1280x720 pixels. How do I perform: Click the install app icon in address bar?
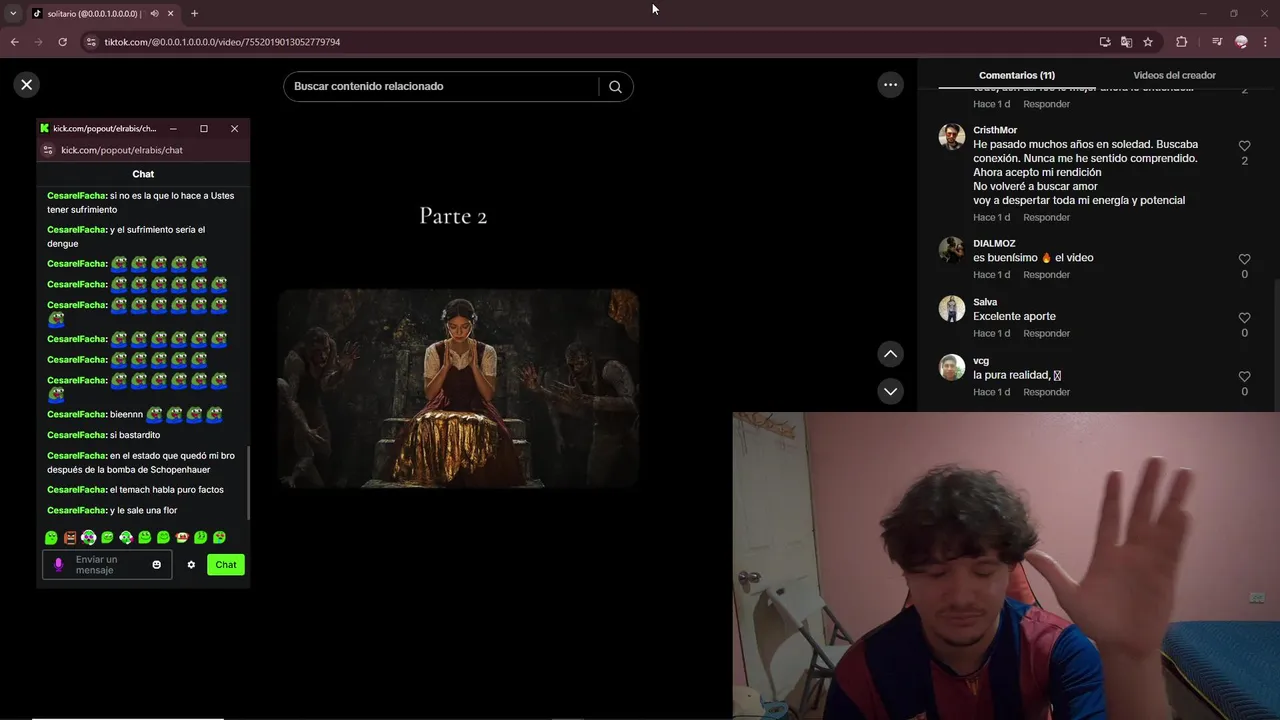tap(1105, 42)
